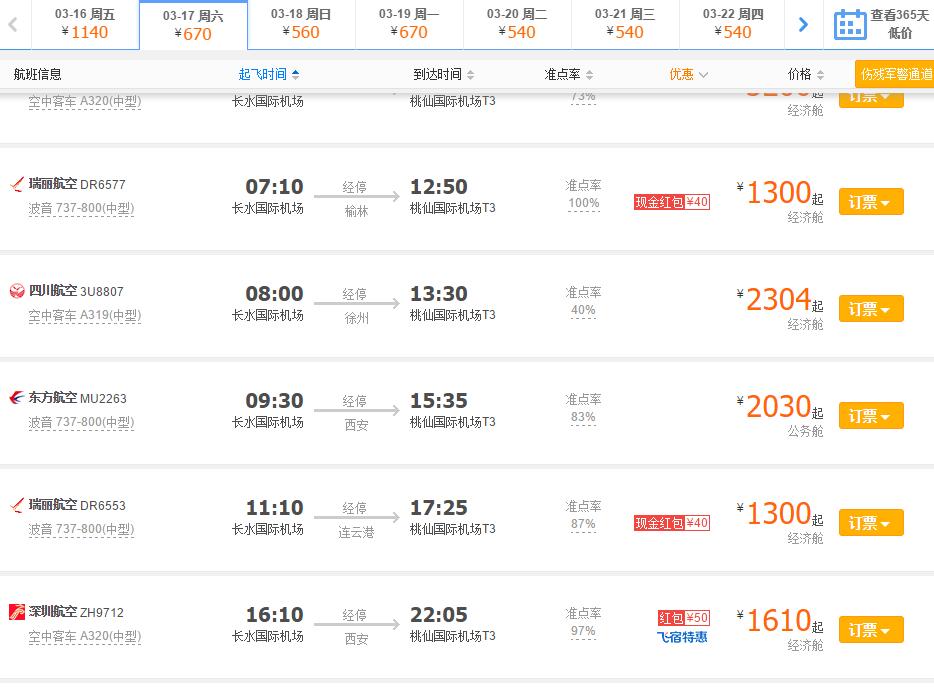Click the Sichuan Airlines logo for 3U8807
This screenshot has height=699, width=934.
point(17,291)
